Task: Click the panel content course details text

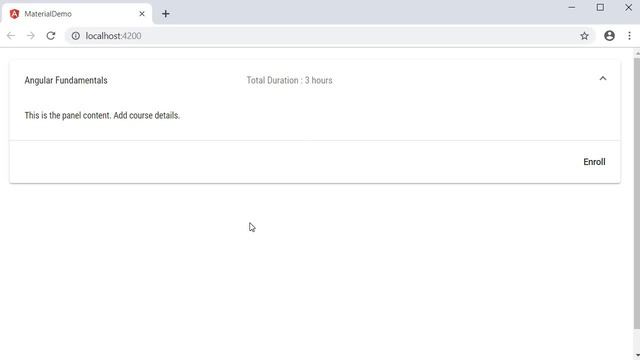Action: [102, 116]
